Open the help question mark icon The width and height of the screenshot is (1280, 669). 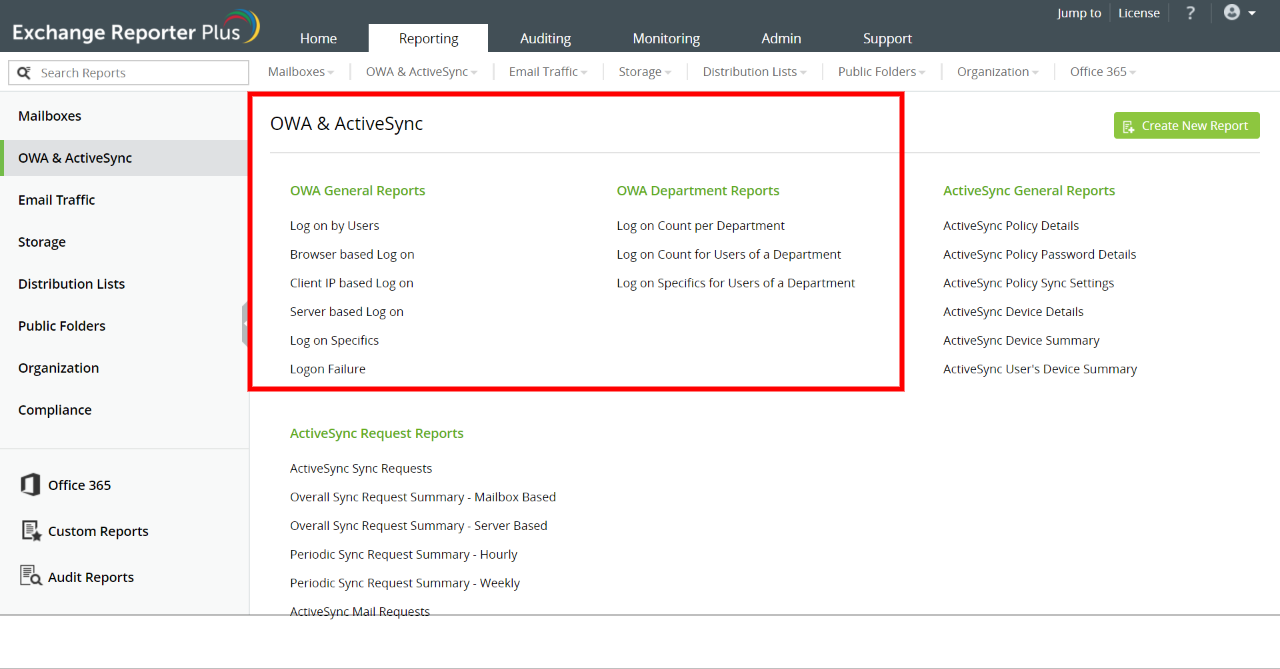(x=1190, y=13)
